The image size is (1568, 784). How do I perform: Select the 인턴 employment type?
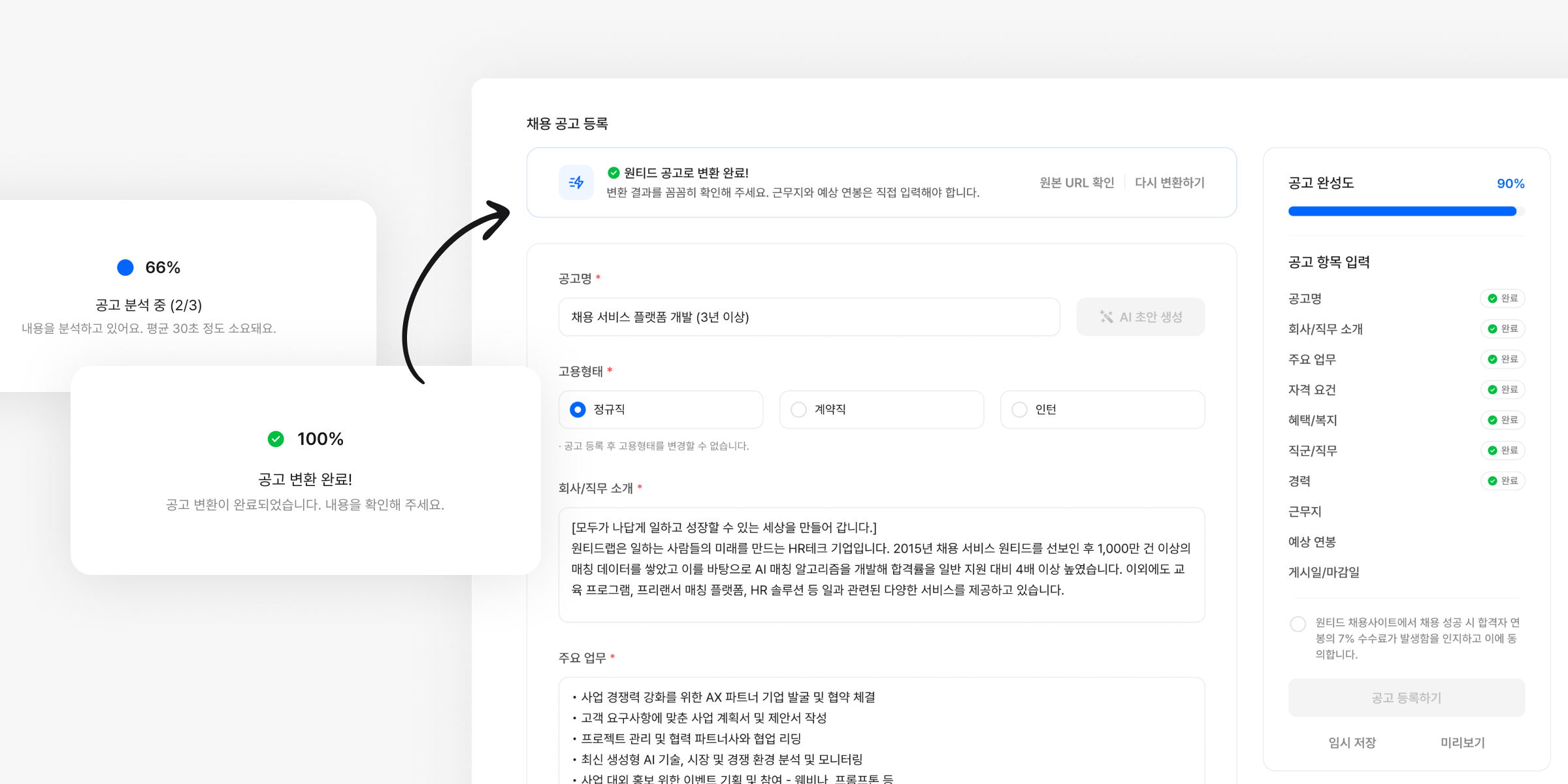(1102, 410)
